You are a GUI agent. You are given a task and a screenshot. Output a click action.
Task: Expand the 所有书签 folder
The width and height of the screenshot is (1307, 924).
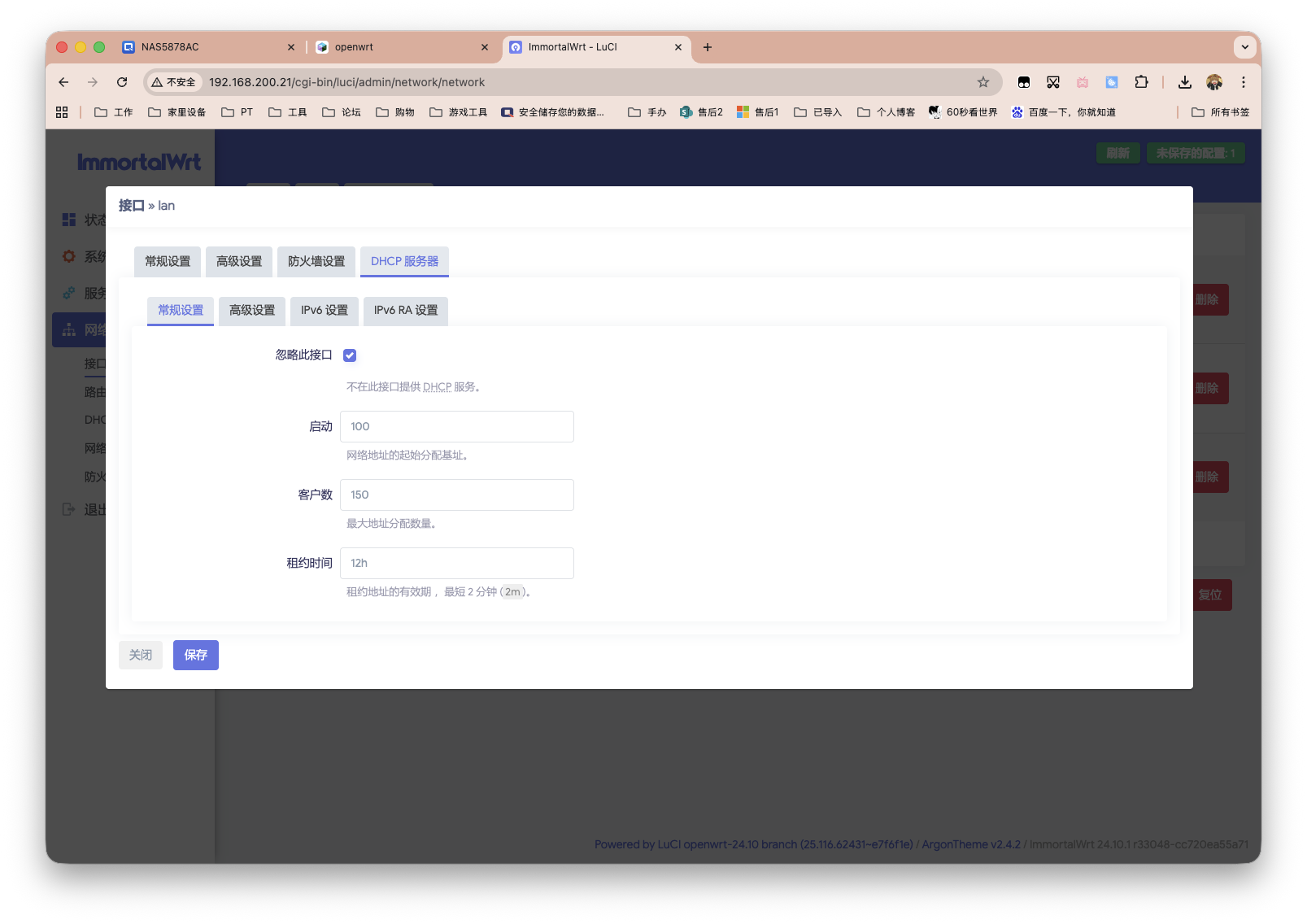[1220, 112]
